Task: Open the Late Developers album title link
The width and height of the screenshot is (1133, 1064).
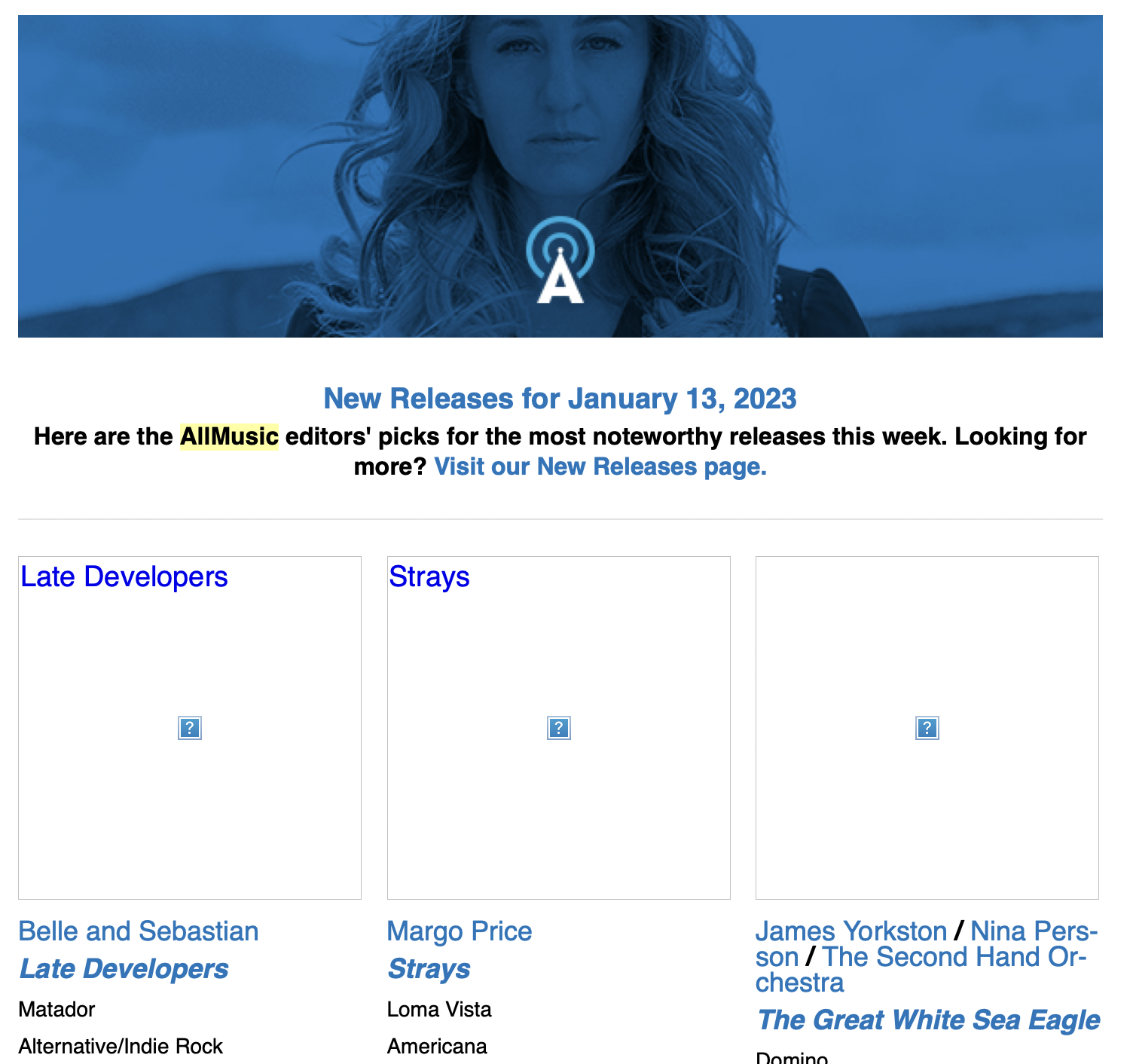Action: [x=123, y=969]
